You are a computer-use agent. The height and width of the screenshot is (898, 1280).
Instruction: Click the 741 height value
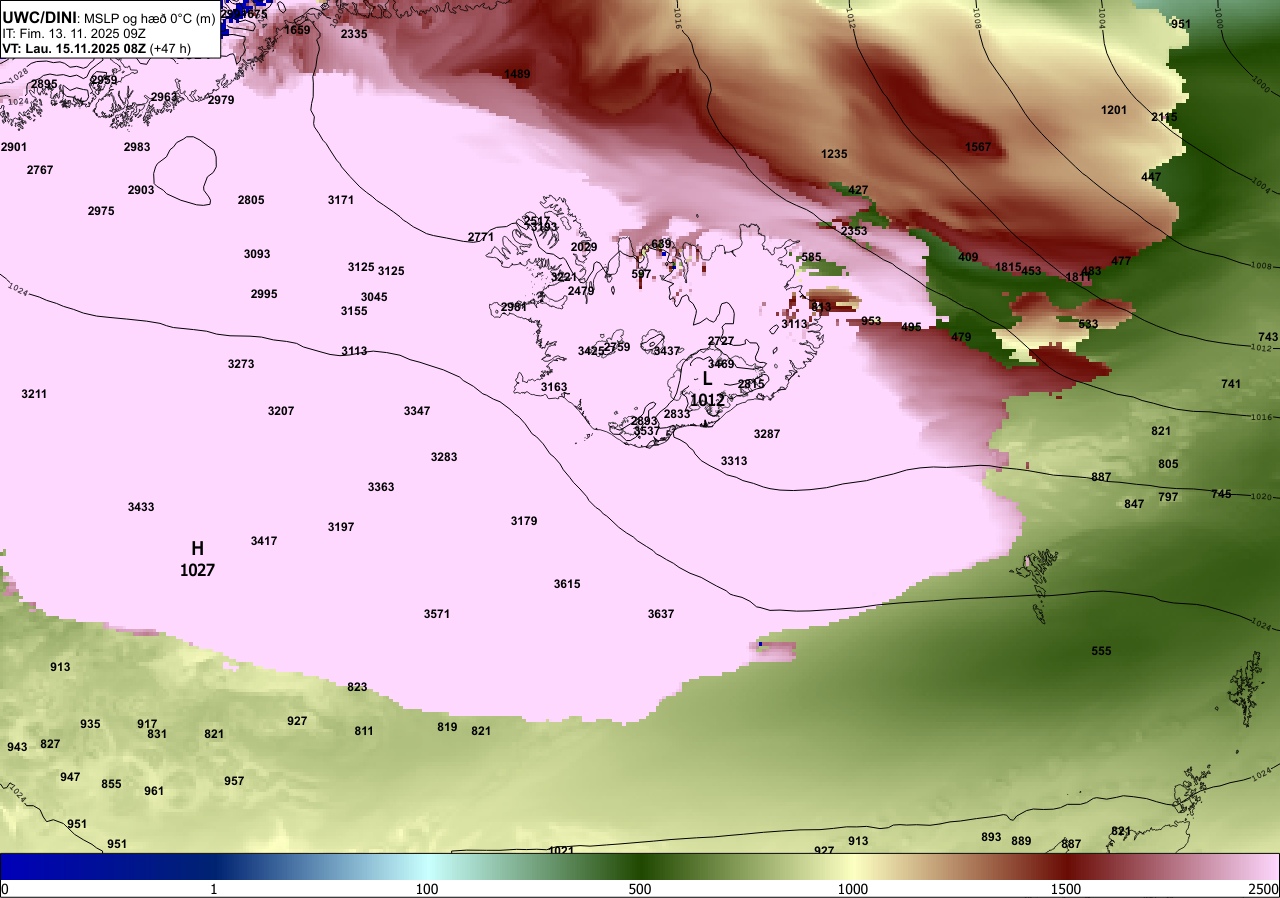[x=1231, y=384]
